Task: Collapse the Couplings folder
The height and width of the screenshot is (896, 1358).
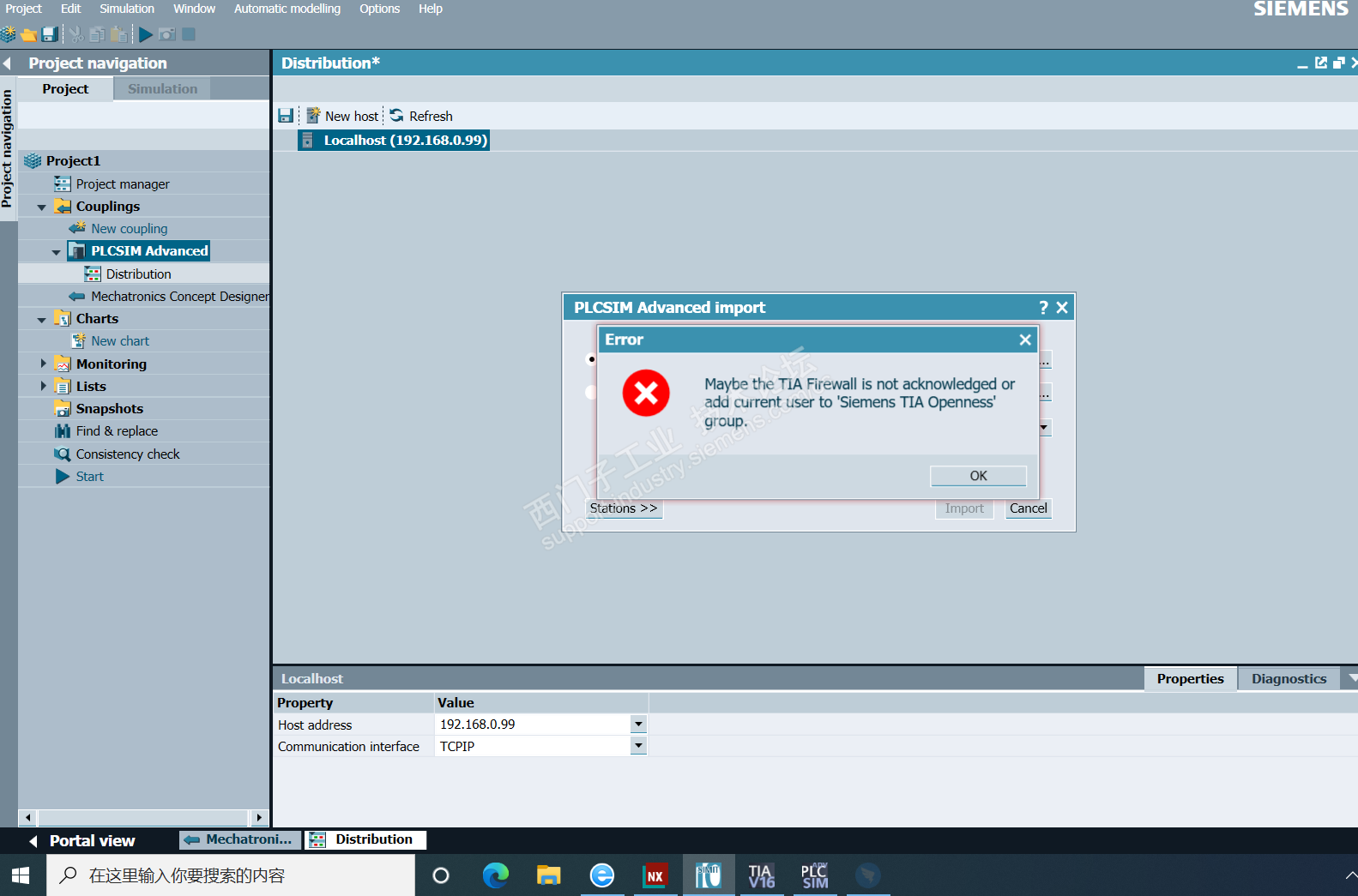Action: point(41,207)
